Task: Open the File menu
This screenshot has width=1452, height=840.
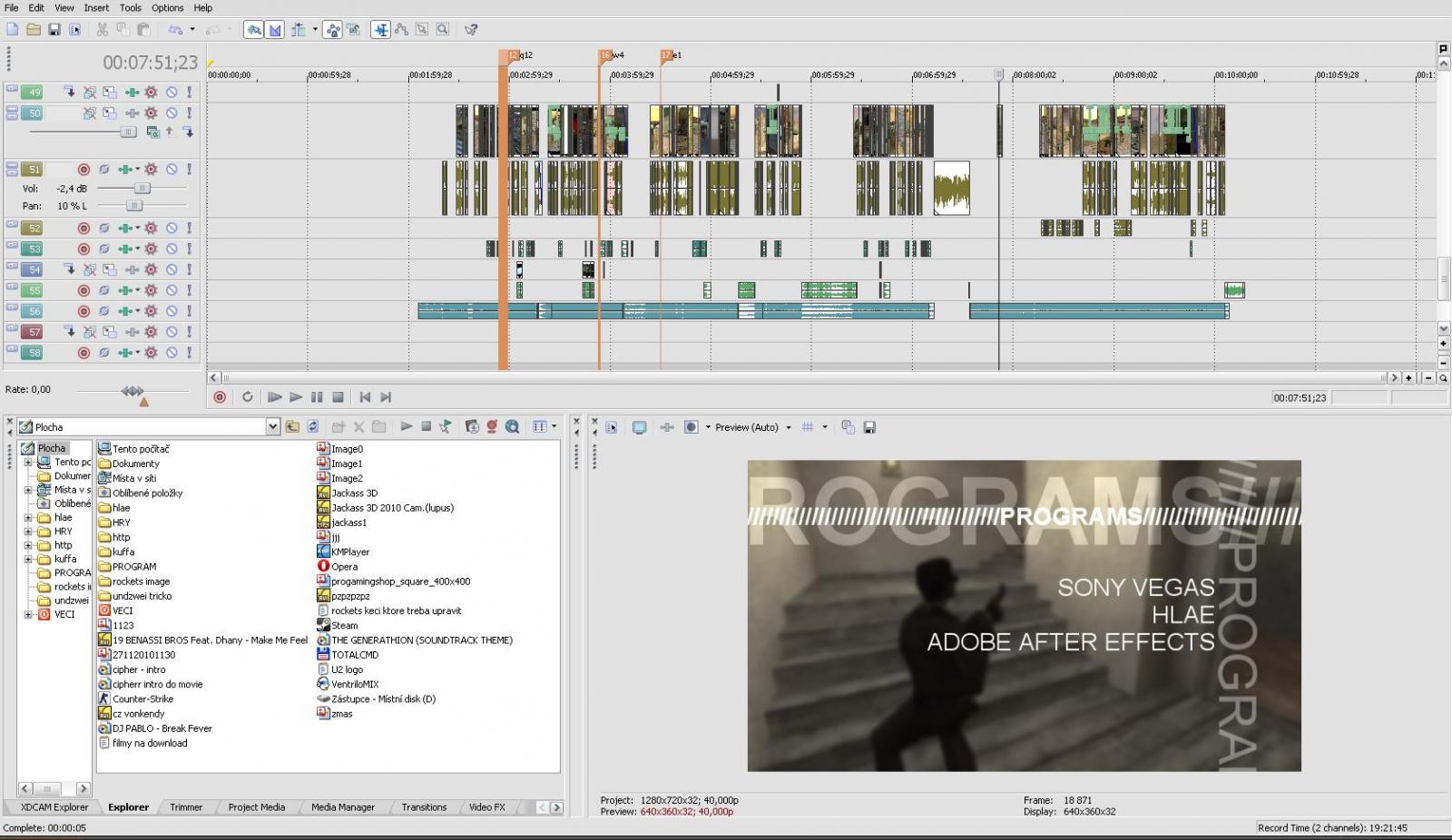Action: coord(11,8)
